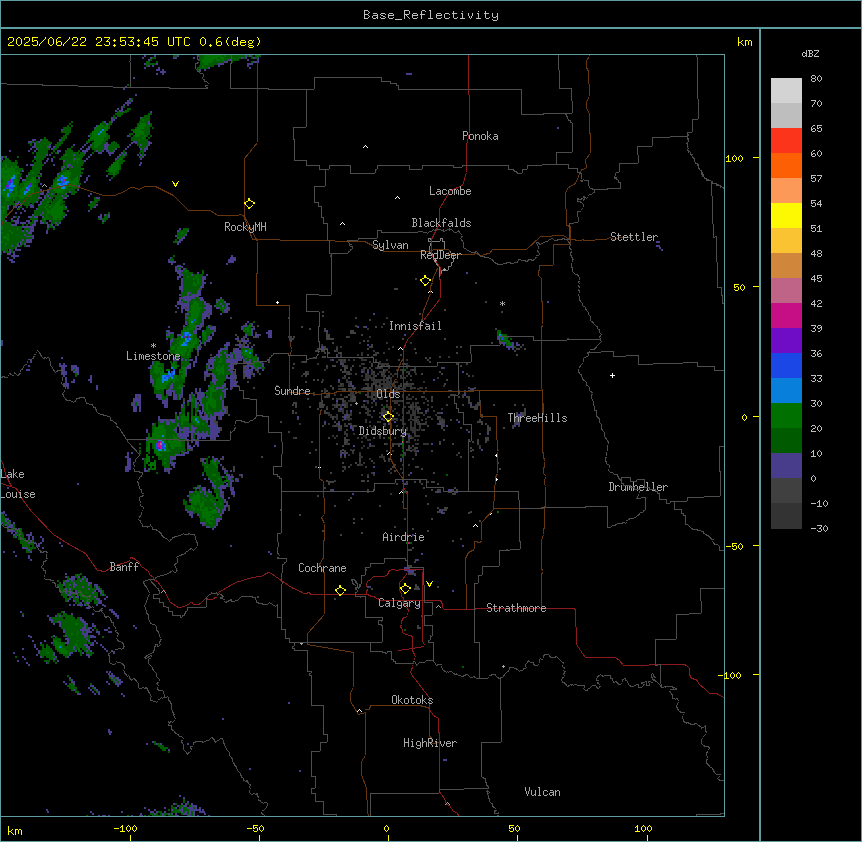This screenshot has width=862, height=842.
Task: Click the Base_Reflectivity title
Action: pyautogui.click(x=431, y=15)
